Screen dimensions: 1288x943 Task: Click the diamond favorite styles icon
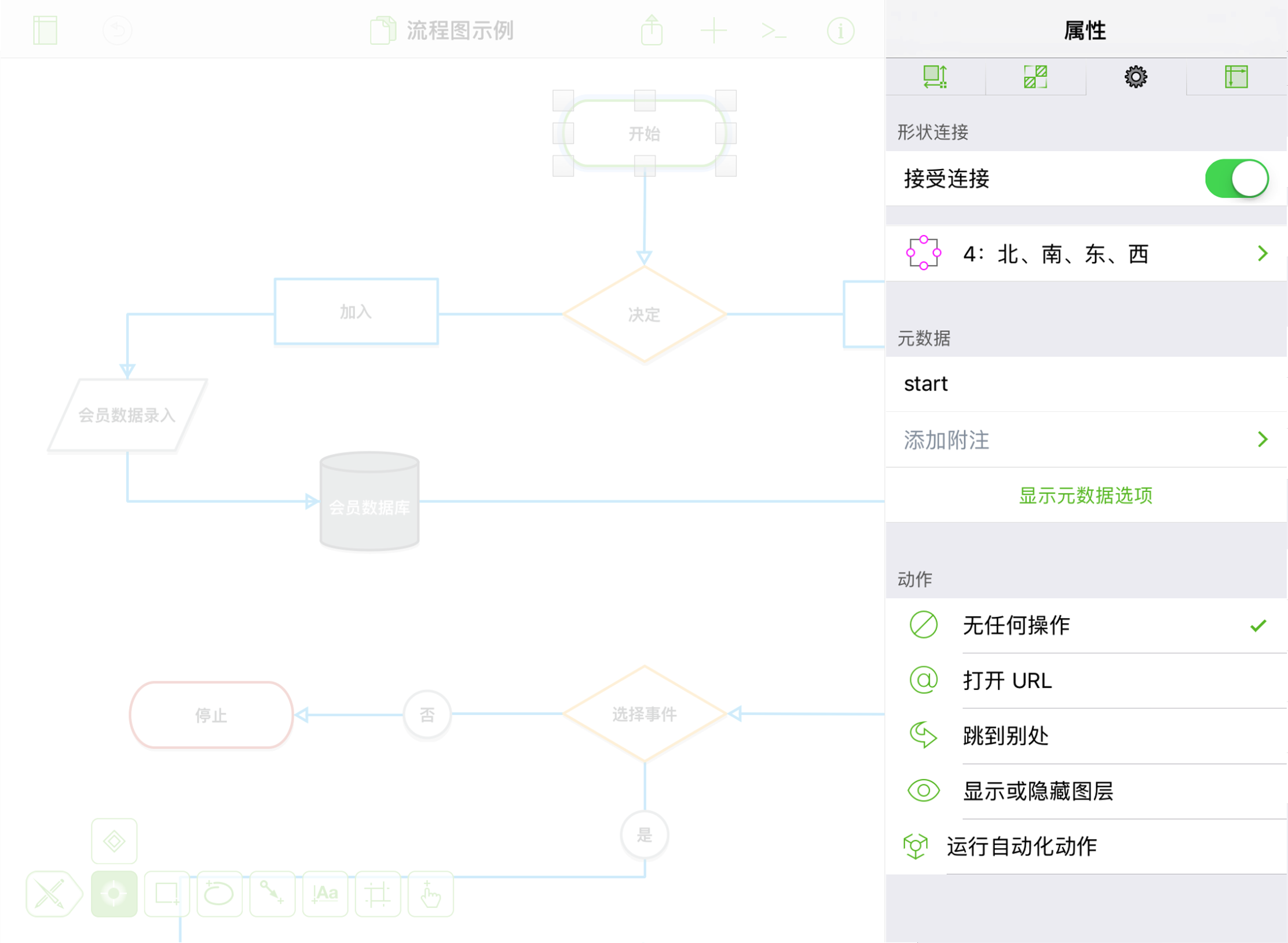click(x=114, y=841)
